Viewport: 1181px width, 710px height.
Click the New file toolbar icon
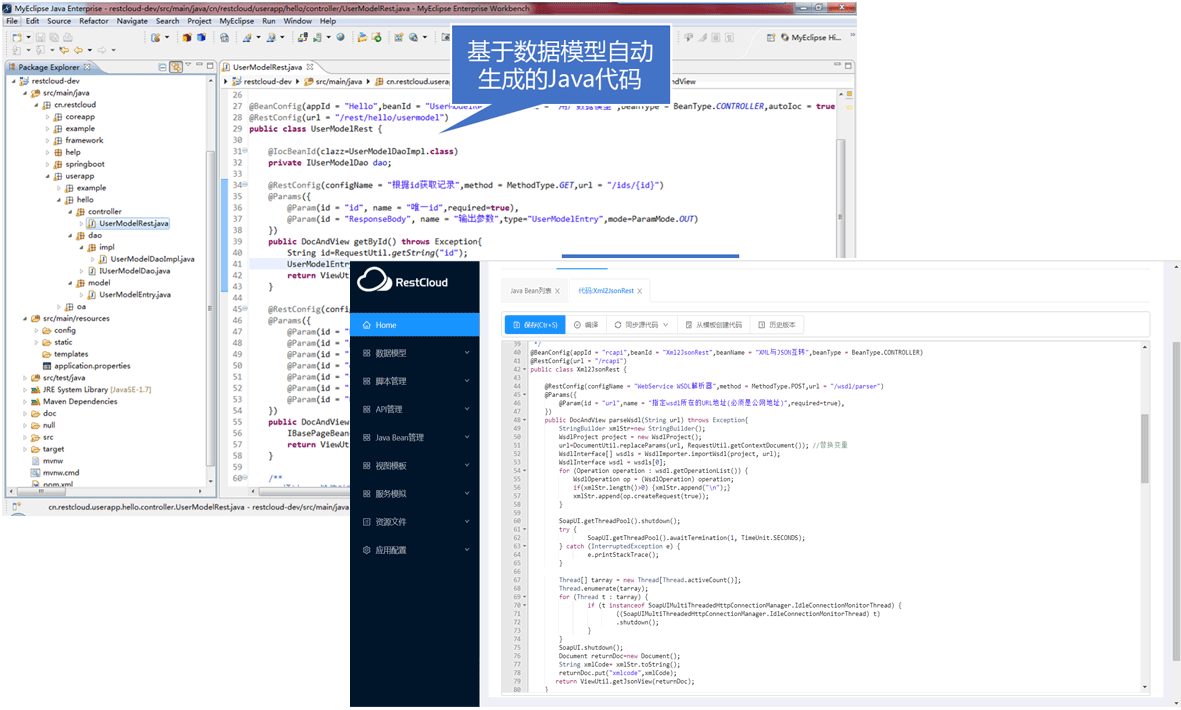(x=17, y=37)
